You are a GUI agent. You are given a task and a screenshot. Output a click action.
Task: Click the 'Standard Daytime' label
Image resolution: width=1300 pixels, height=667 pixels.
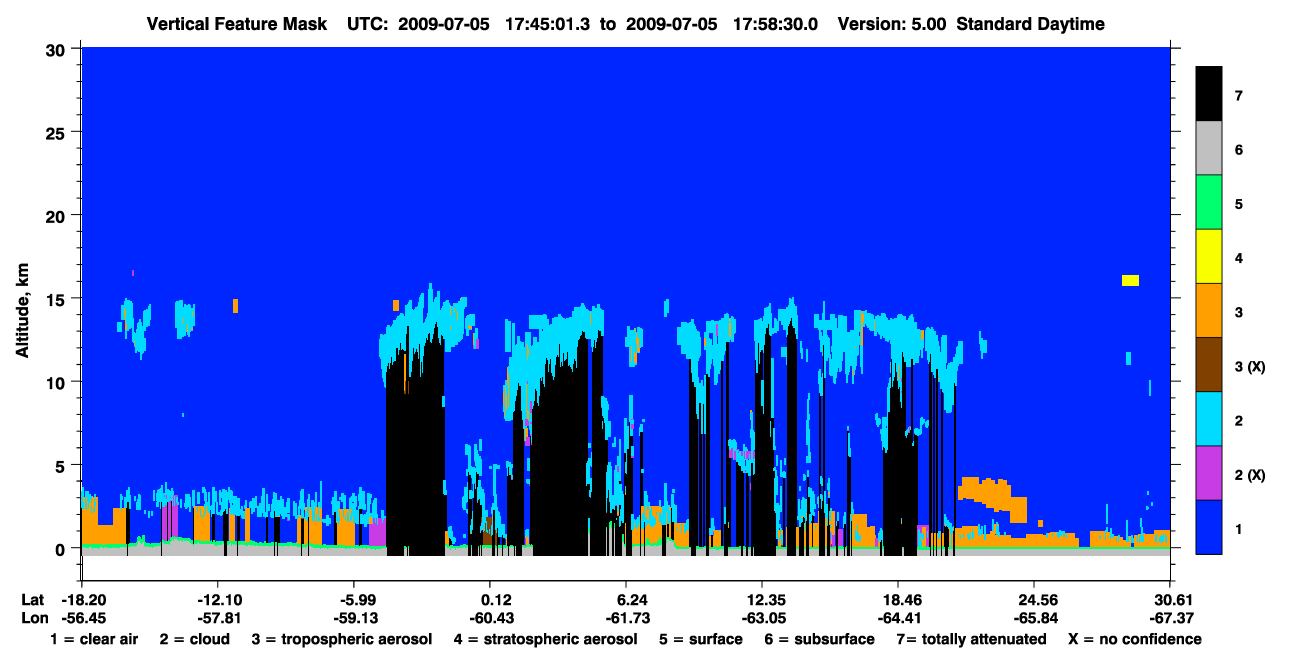pyautogui.click(x=1031, y=24)
